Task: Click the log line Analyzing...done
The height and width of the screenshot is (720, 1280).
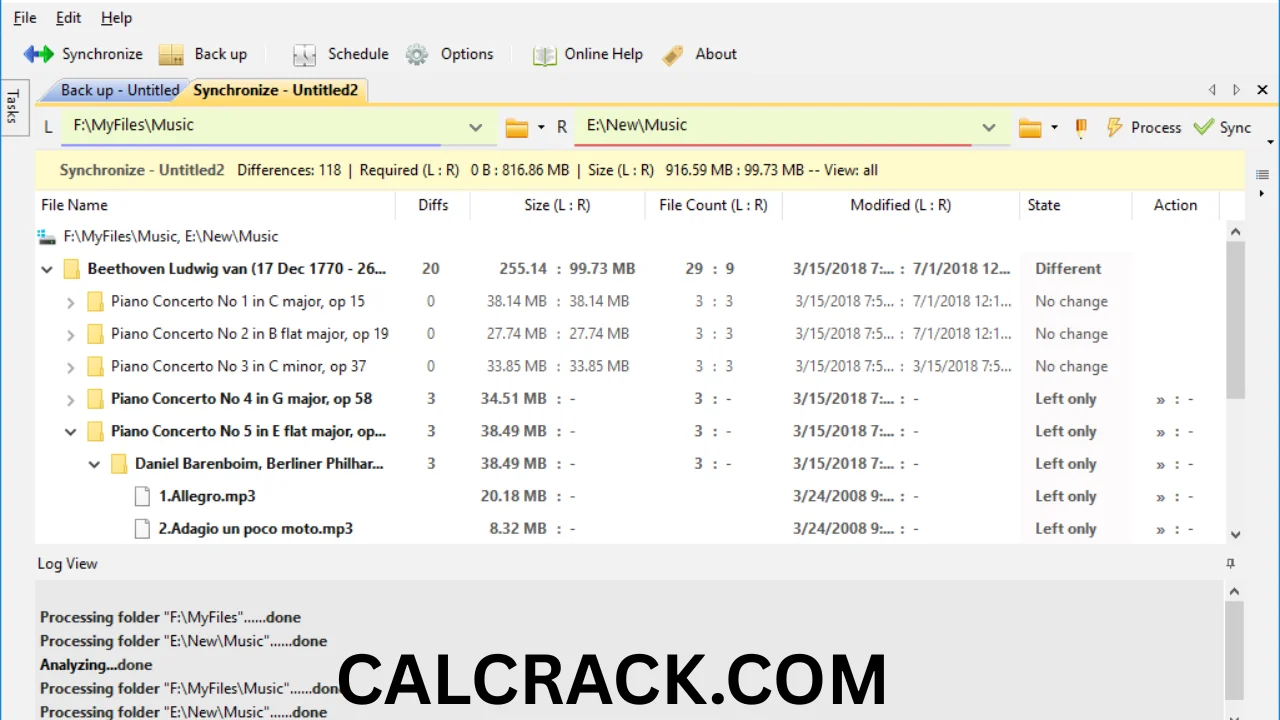Action: tap(96, 665)
